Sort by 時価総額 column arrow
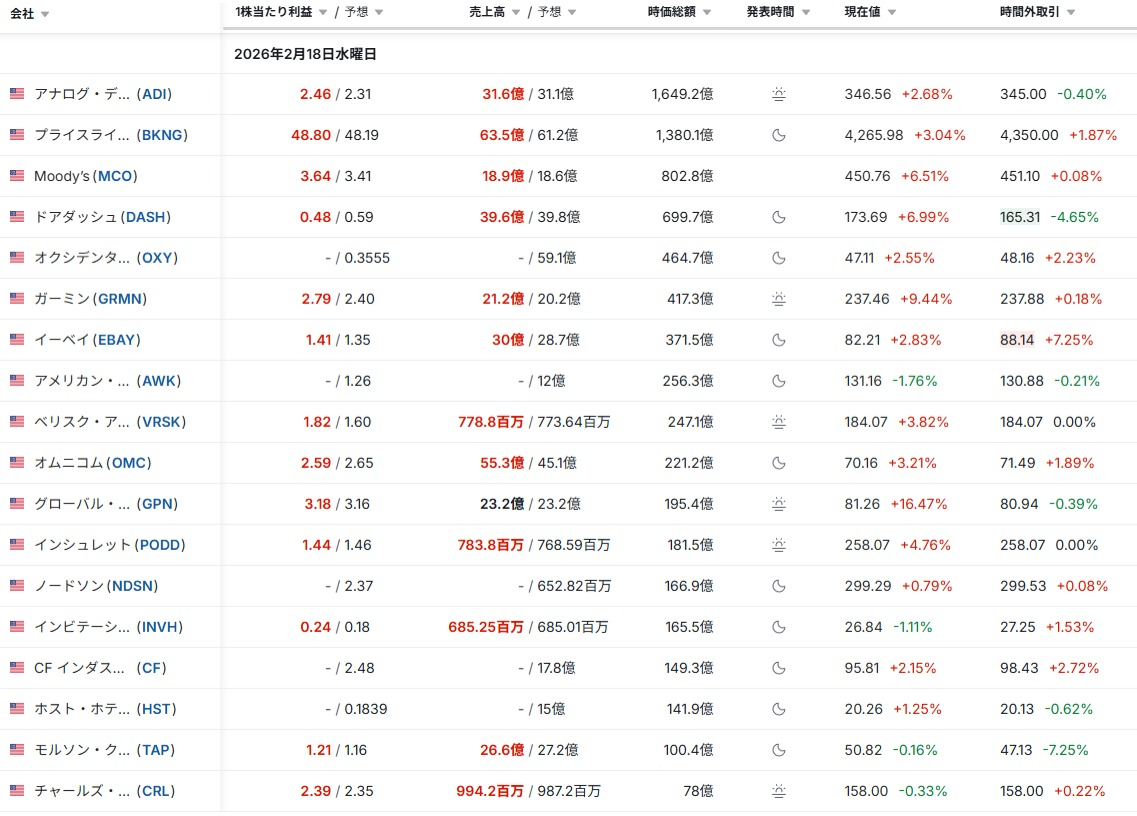The image size is (1137, 816). [706, 13]
